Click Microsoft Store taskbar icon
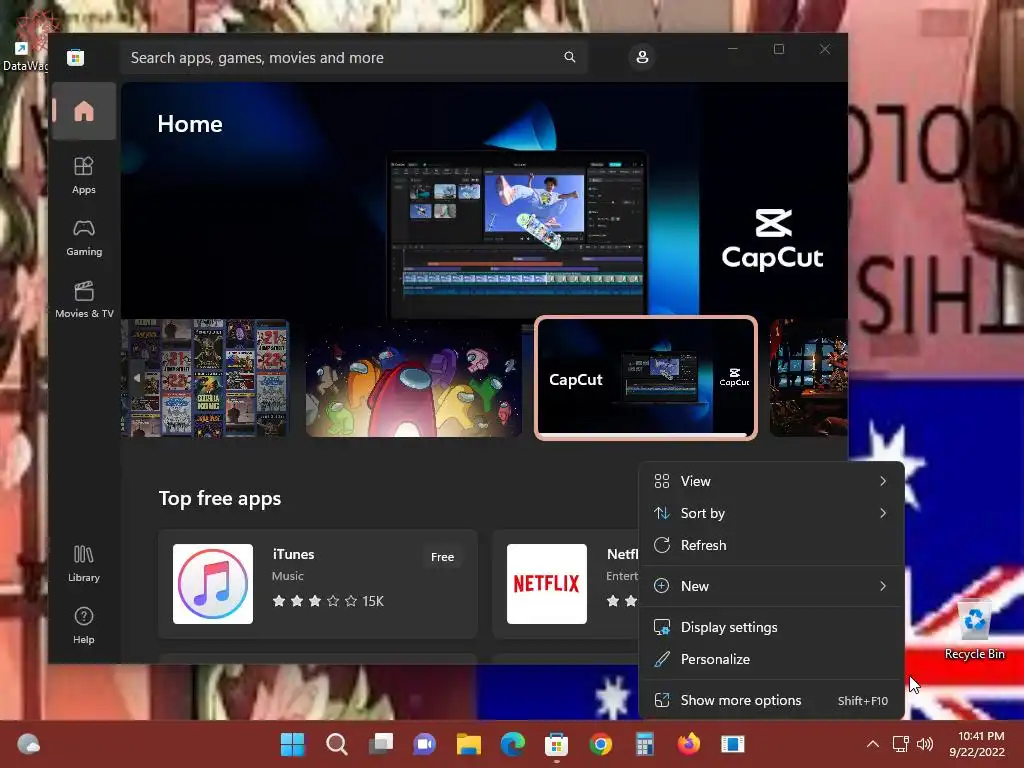The width and height of the screenshot is (1024, 768). [x=556, y=744]
